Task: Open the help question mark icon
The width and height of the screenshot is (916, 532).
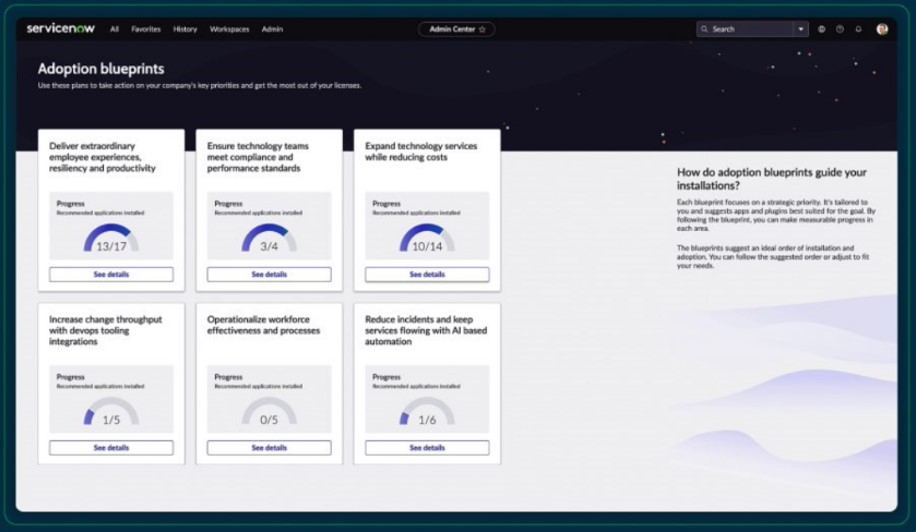Action: 840,30
